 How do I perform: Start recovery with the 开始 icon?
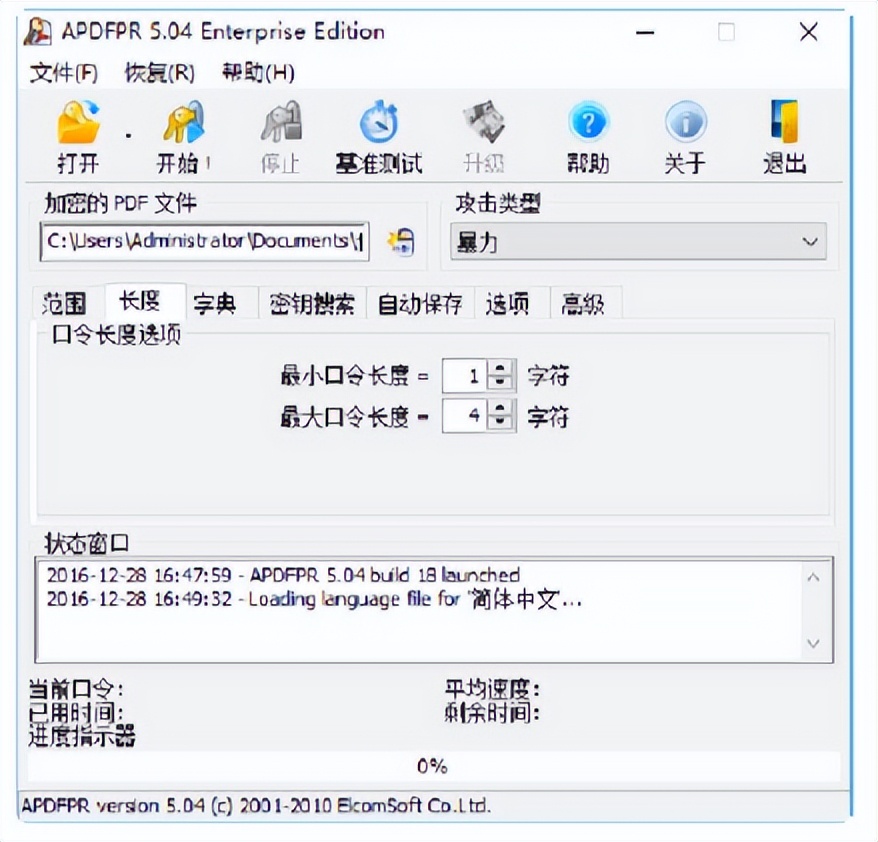[x=184, y=122]
